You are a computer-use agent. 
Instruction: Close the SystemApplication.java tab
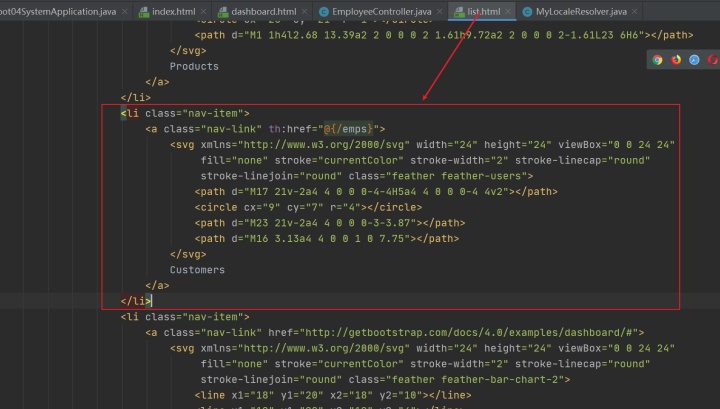pos(124,11)
